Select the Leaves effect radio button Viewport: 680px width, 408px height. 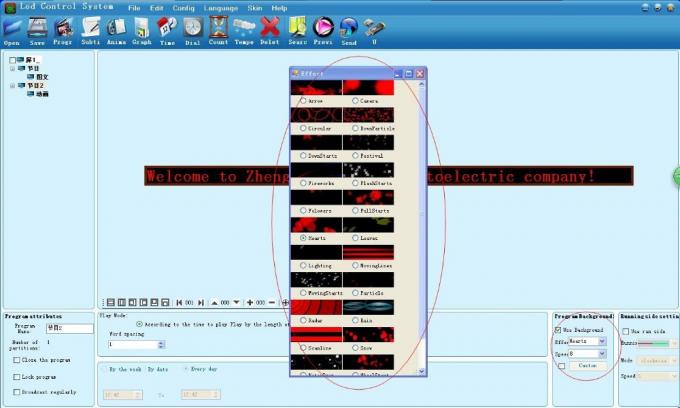click(x=355, y=238)
